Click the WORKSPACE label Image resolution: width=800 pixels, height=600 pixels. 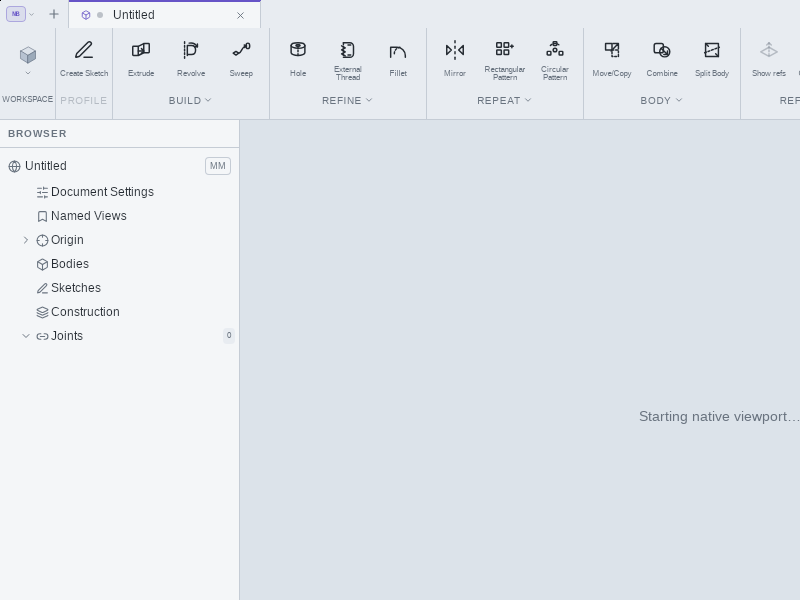[x=28, y=99]
